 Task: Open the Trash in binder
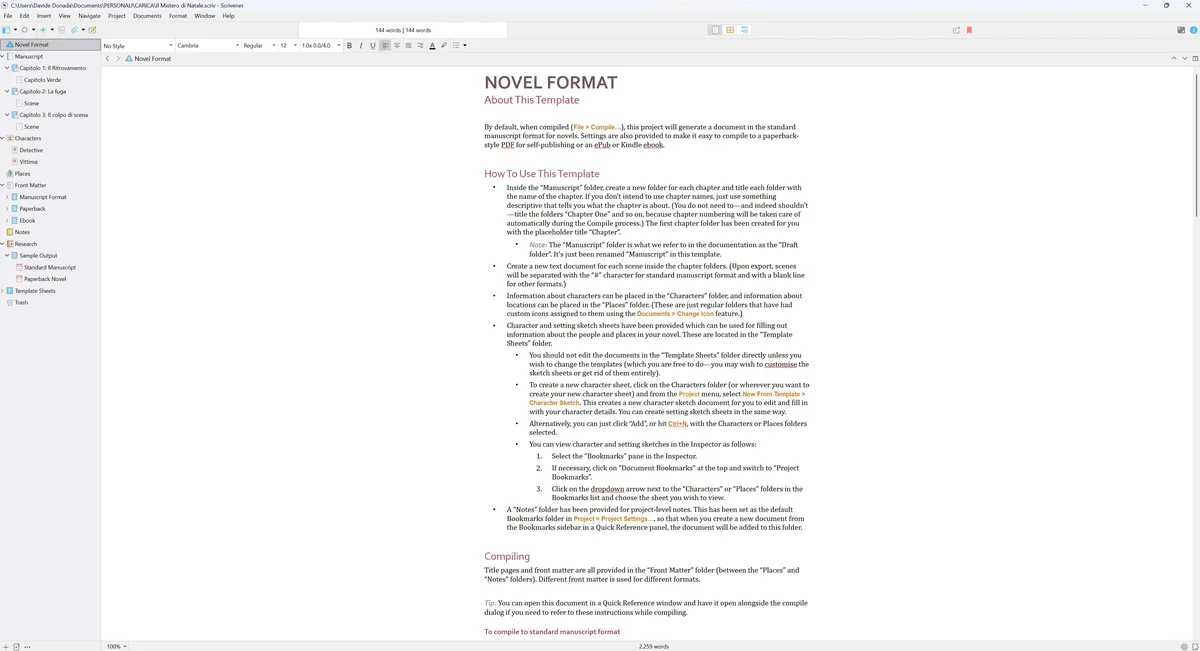coord(21,302)
